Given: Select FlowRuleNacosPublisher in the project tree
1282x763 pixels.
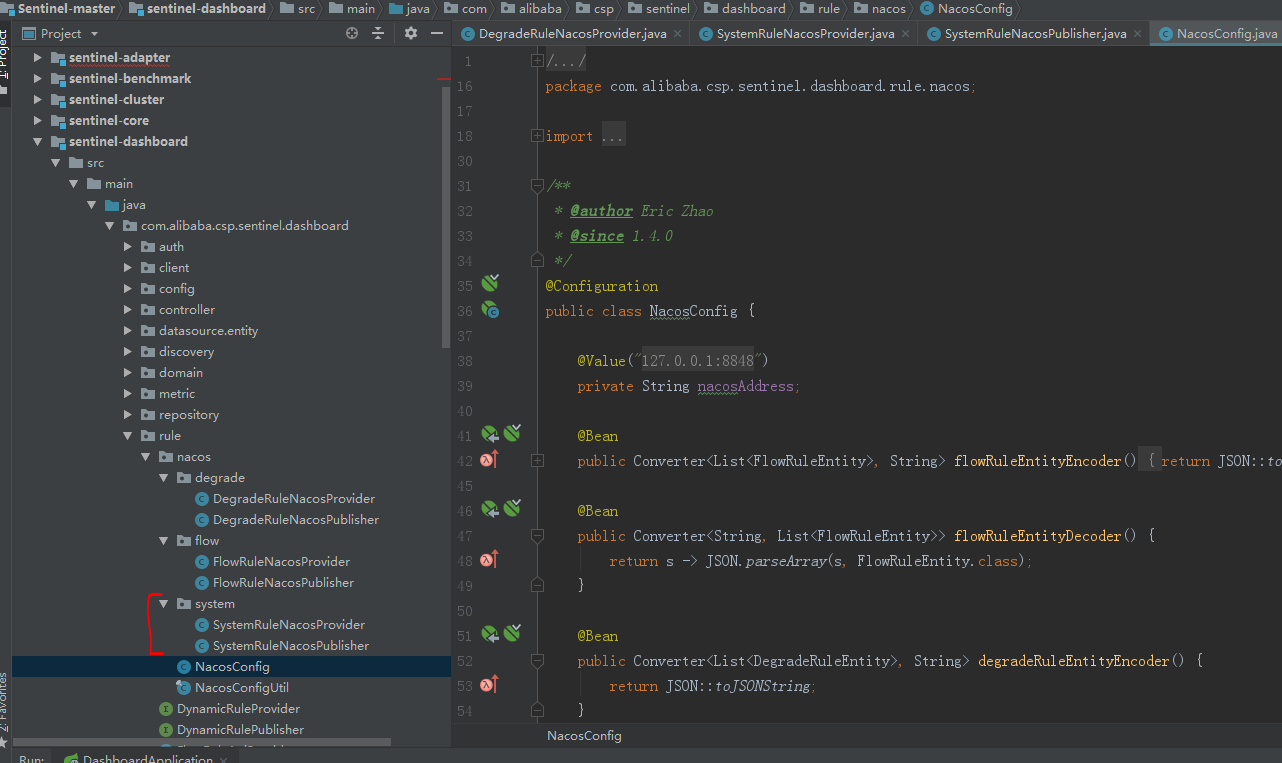Looking at the screenshot, I should 283,583.
